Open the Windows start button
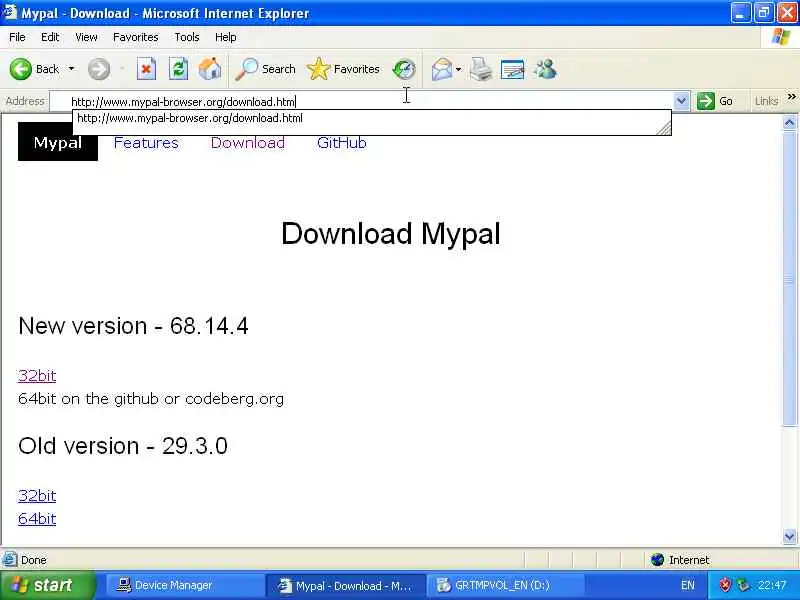The height and width of the screenshot is (600, 800). tap(47, 585)
